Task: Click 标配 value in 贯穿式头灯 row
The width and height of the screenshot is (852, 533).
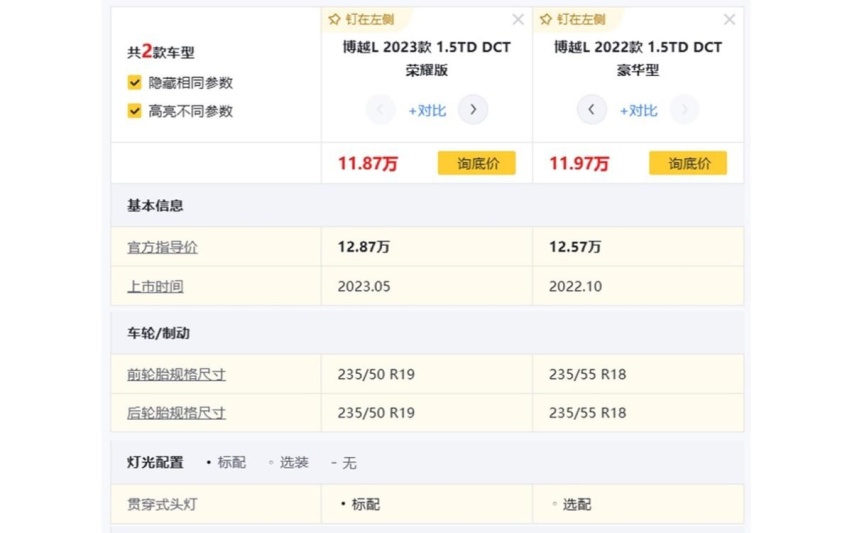Action: coord(360,504)
